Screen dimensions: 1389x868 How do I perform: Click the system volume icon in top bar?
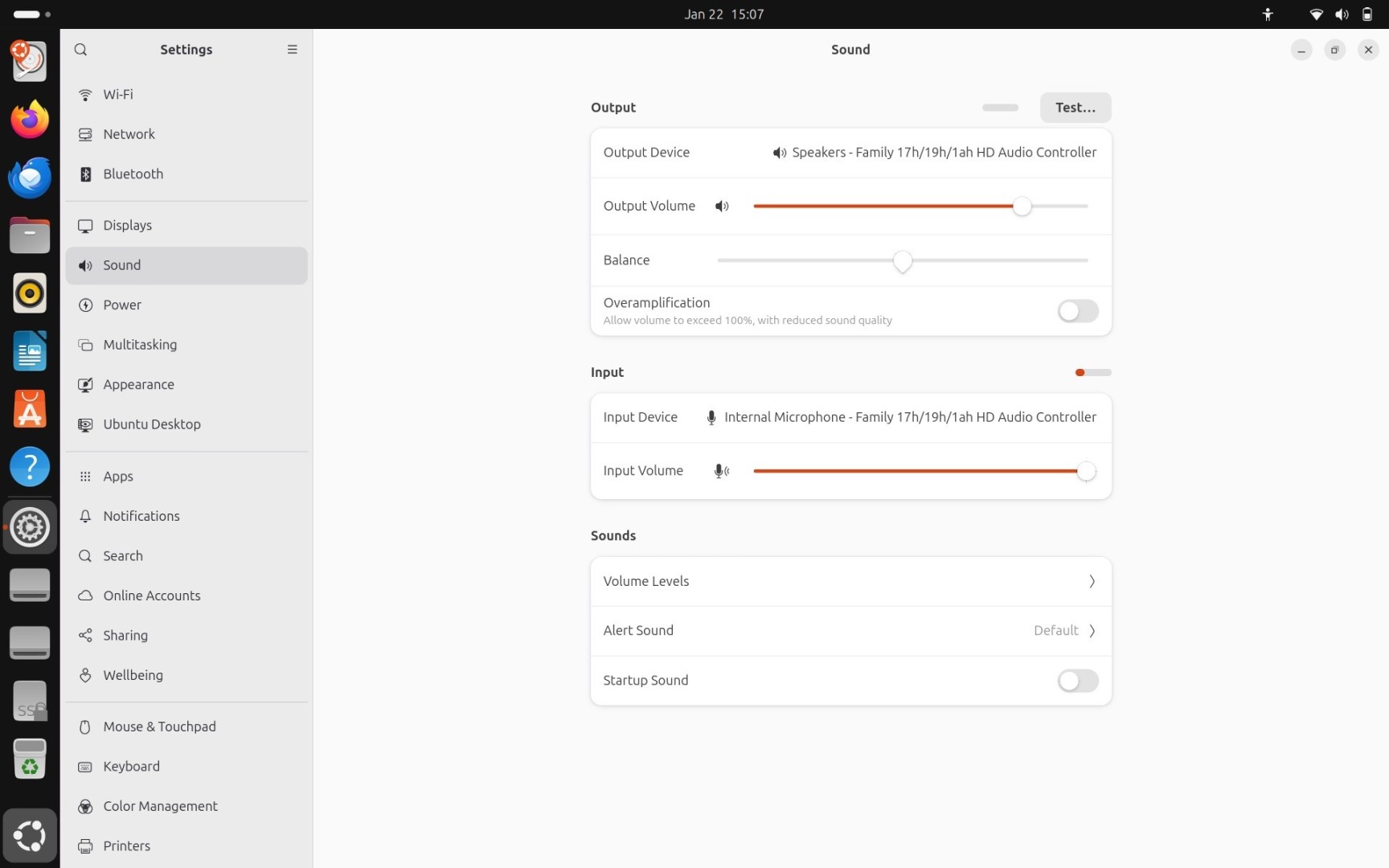pos(1342,14)
